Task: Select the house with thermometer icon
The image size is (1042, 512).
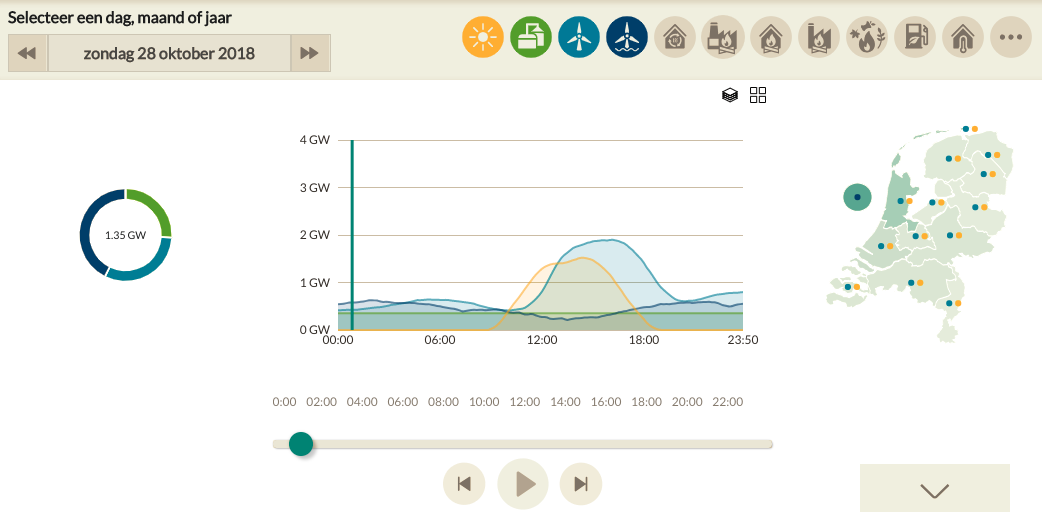Action: click(963, 38)
